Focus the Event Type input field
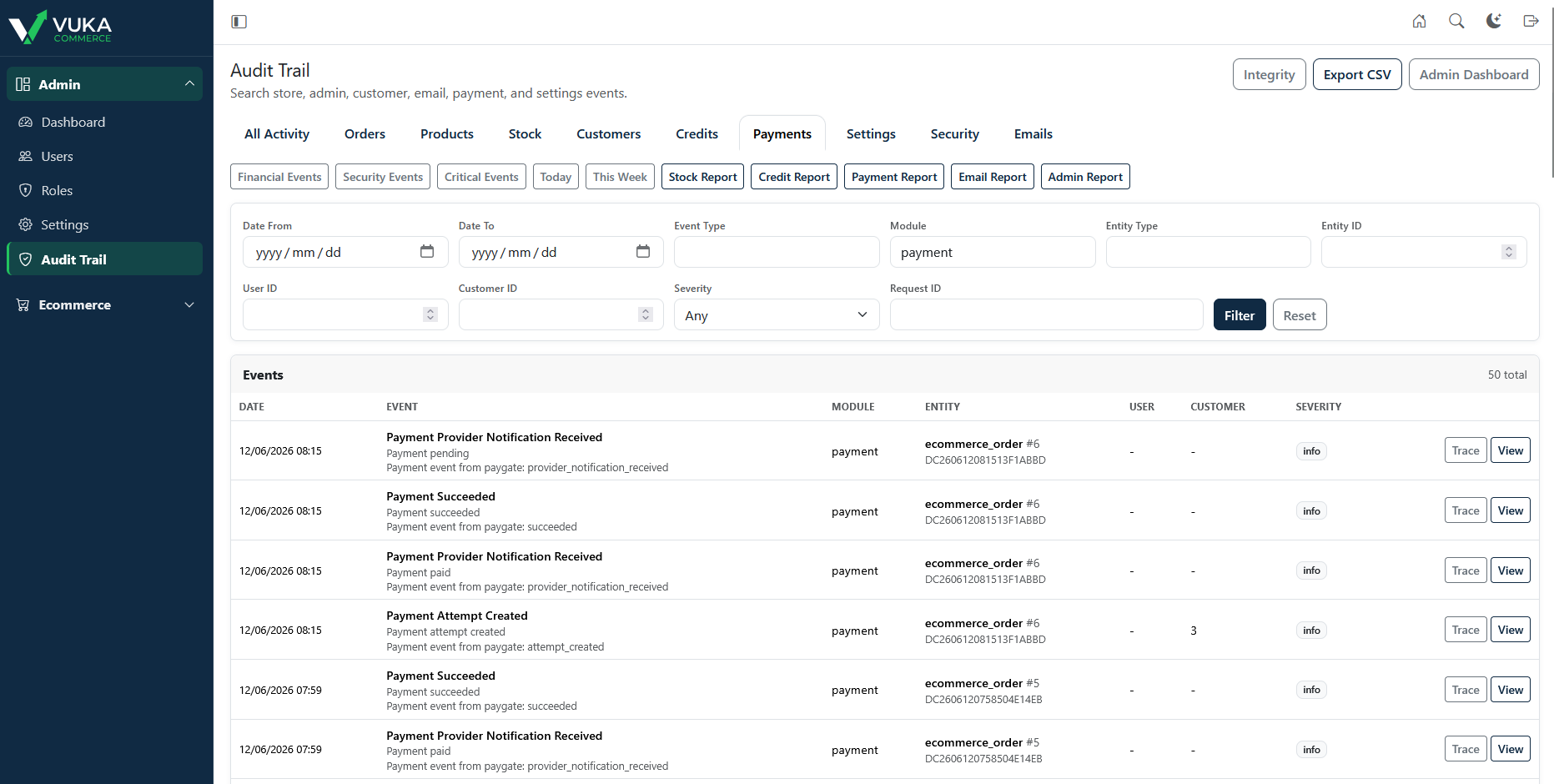Image resolution: width=1554 pixels, height=784 pixels. pyautogui.click(x=777, y=252)
